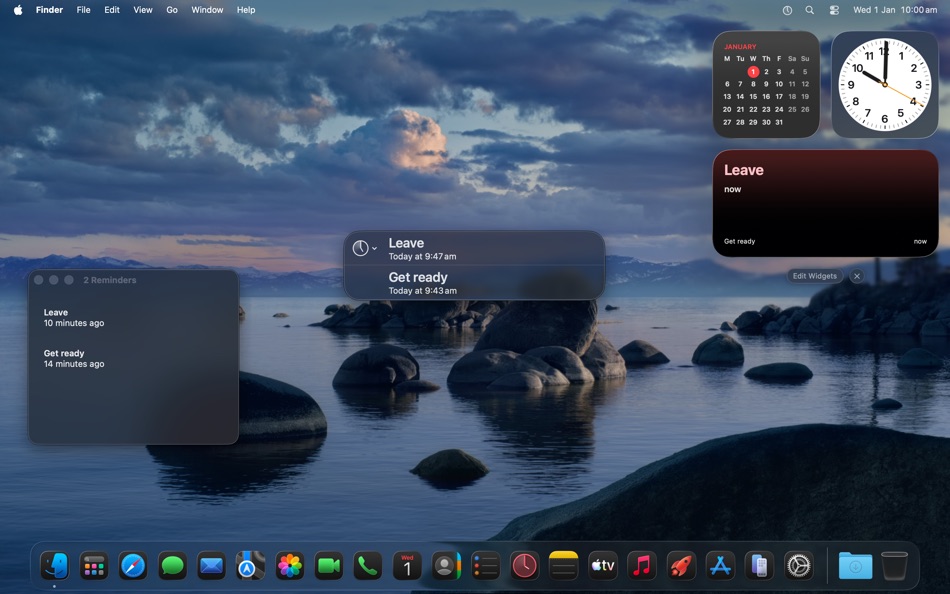Open the Window menu
The height and width of the screenshot is (594, 950).
click(207, 10)
